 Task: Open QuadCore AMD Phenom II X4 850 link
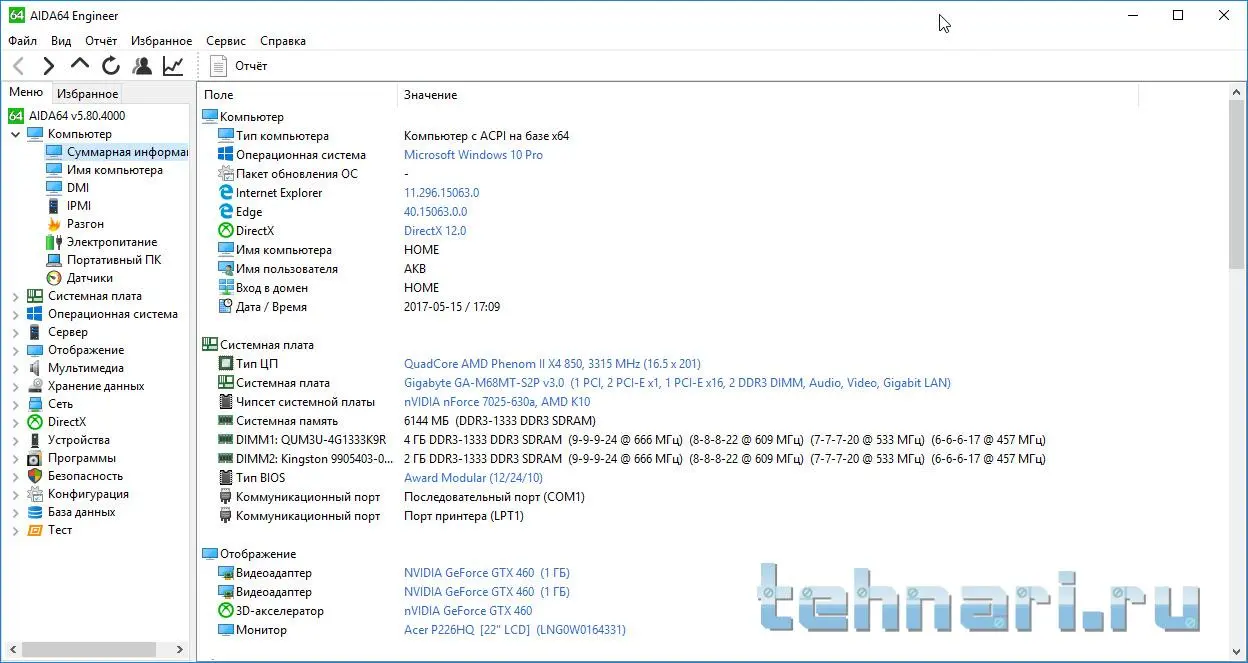[552, 364]
